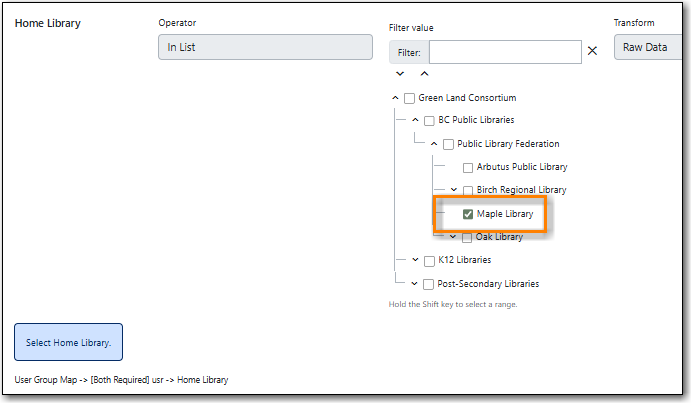Screen dimensions: 691x403
Task: Click inside the Filter text field
Action: point(505,52)
